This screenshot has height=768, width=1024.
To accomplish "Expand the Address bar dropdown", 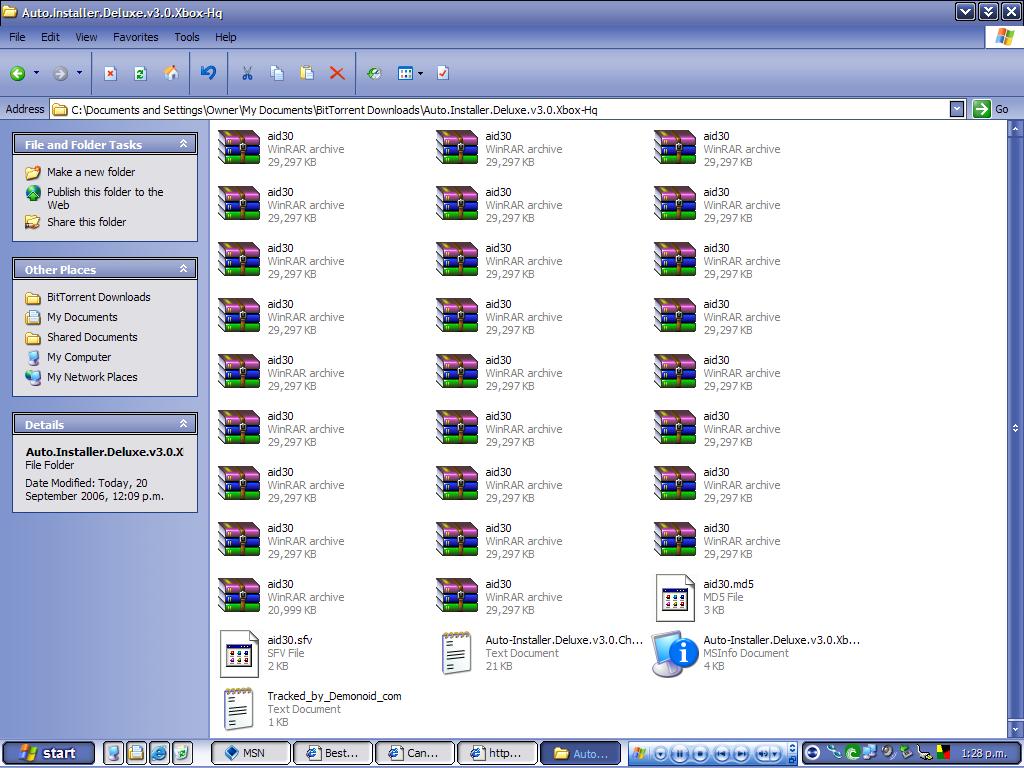I will click(x=957, y=109).
